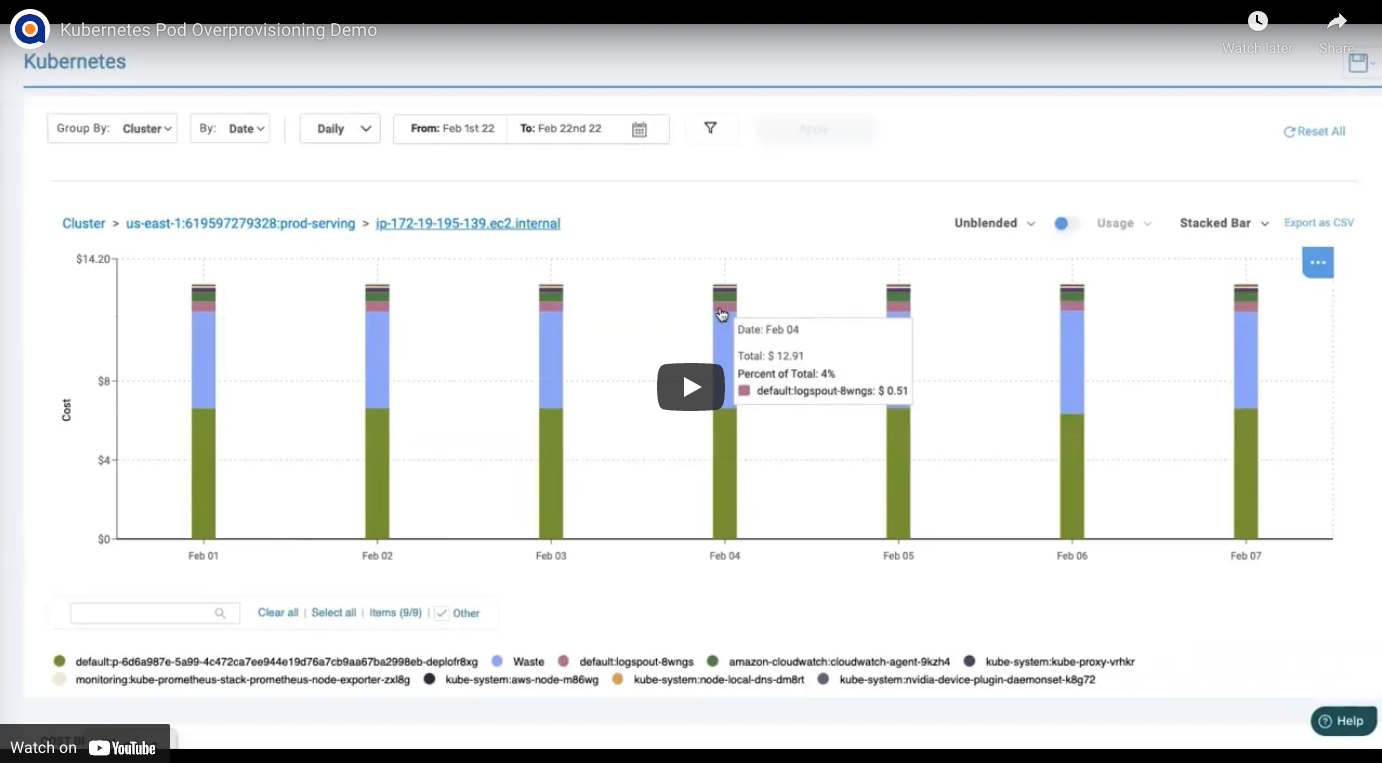Play the YouTube video
The width and height of the screenshot is (1382, 763).
point(691,386)
